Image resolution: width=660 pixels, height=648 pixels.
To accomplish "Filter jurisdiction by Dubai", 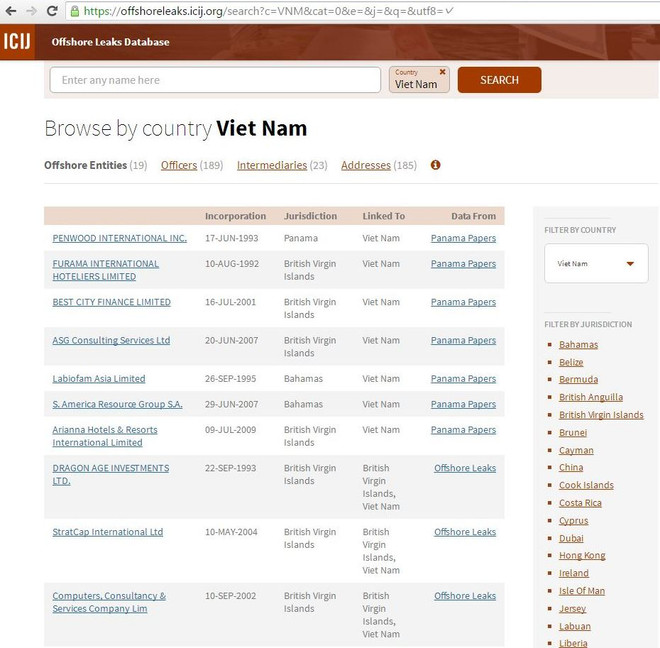I will pyautogui.click(x=571, y=539).
